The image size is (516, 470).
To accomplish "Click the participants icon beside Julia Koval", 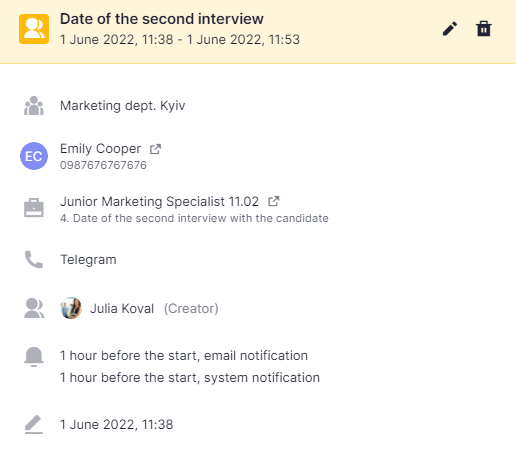I will 34,308.
